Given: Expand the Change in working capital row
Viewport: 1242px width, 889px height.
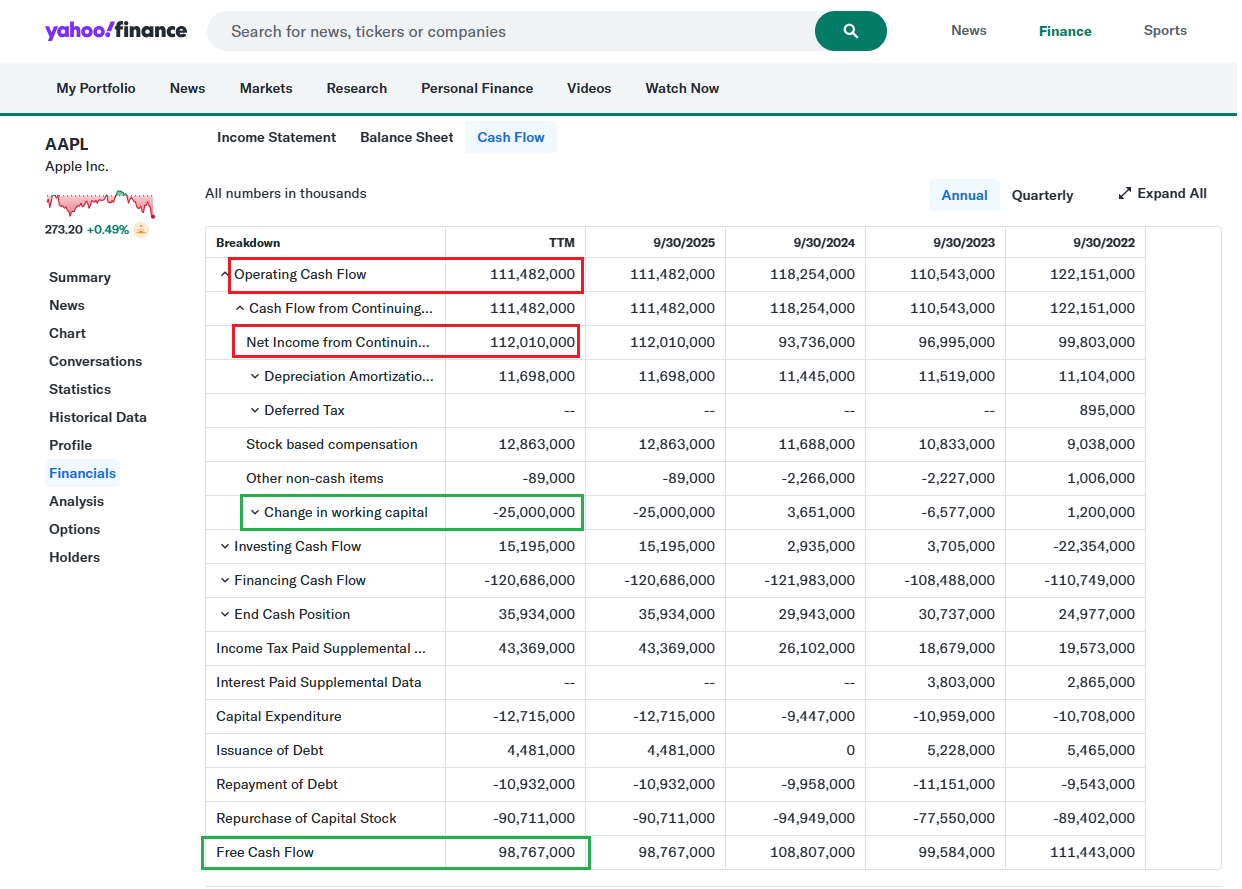Looking at the screenshot, I should pyautogui.click(x=255, y=513).
